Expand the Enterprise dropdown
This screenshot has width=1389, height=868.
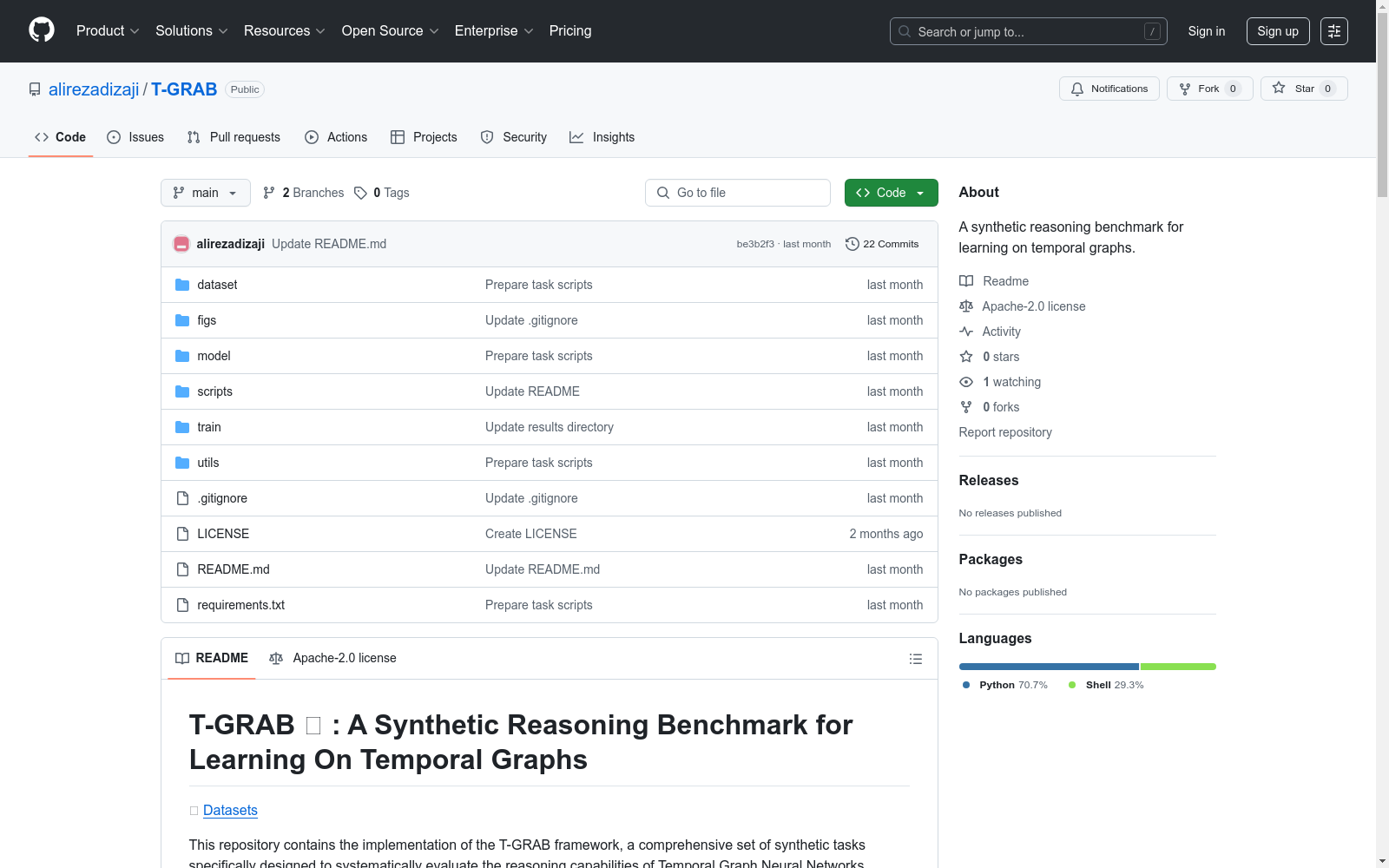pos(494,31)
